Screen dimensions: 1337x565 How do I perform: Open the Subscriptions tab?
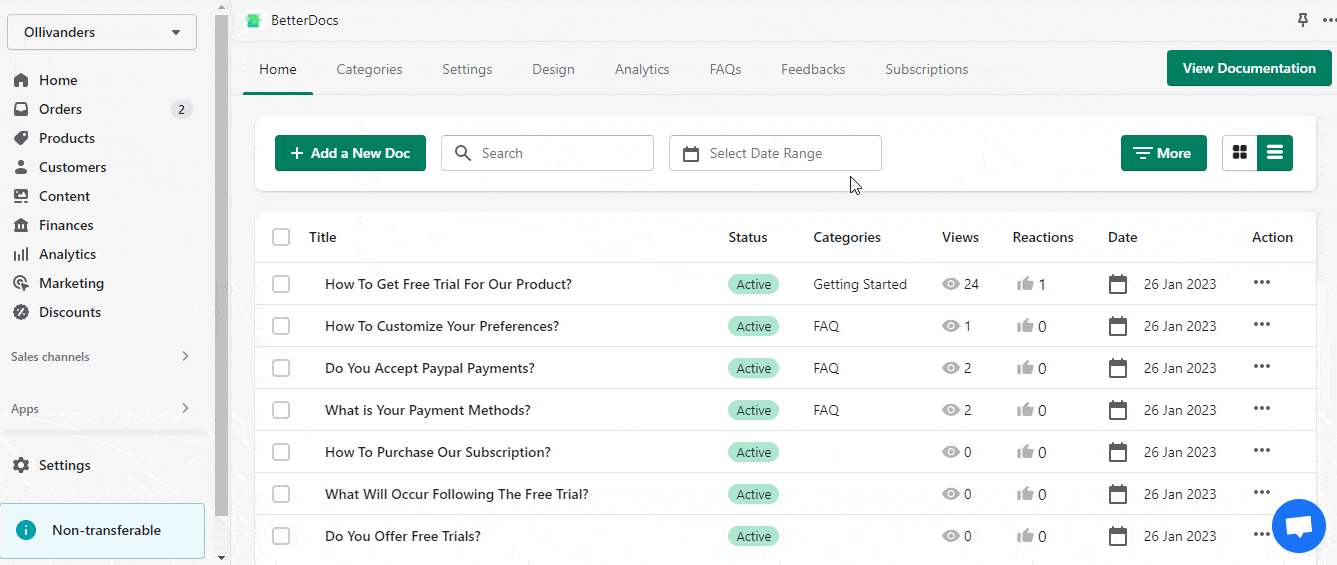[926, 69]
